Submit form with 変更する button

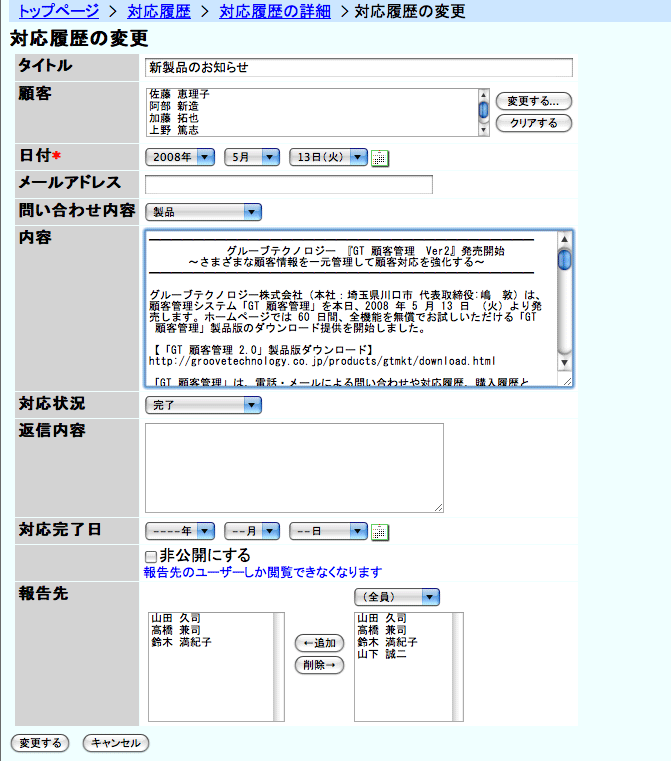click(x=40, y=743)
